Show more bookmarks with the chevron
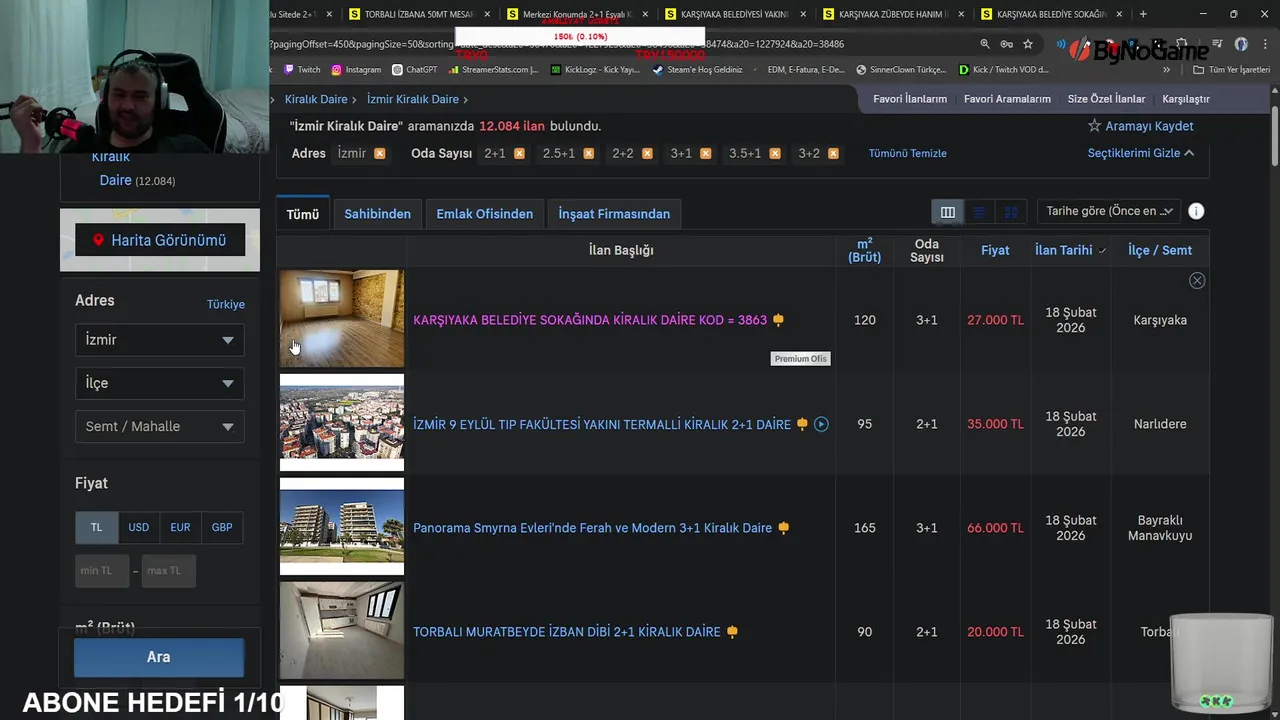Screen dimensions: 1280x720 tap(1166, 70)
